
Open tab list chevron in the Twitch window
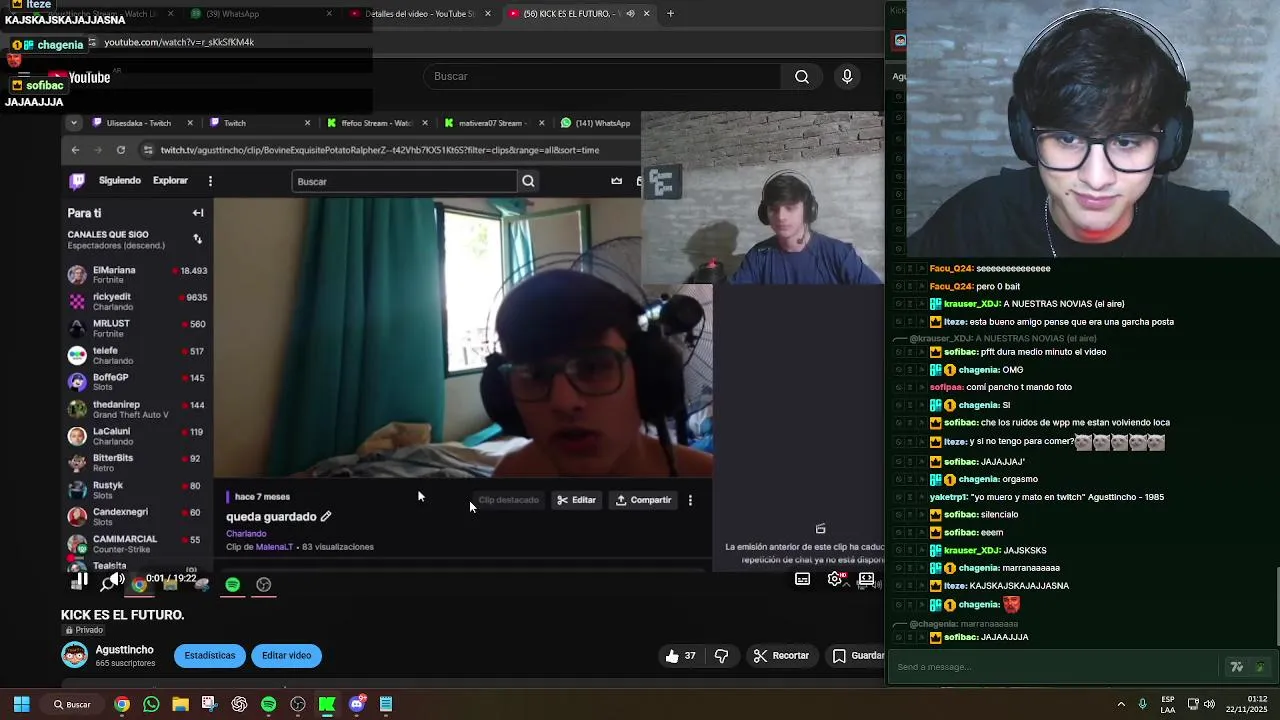click(74, 123)
